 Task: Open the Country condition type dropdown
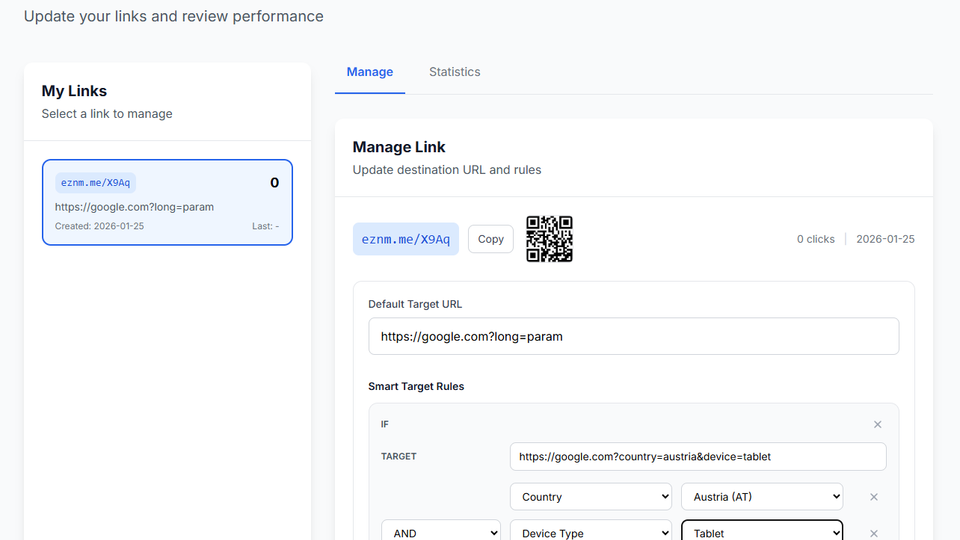590,497
